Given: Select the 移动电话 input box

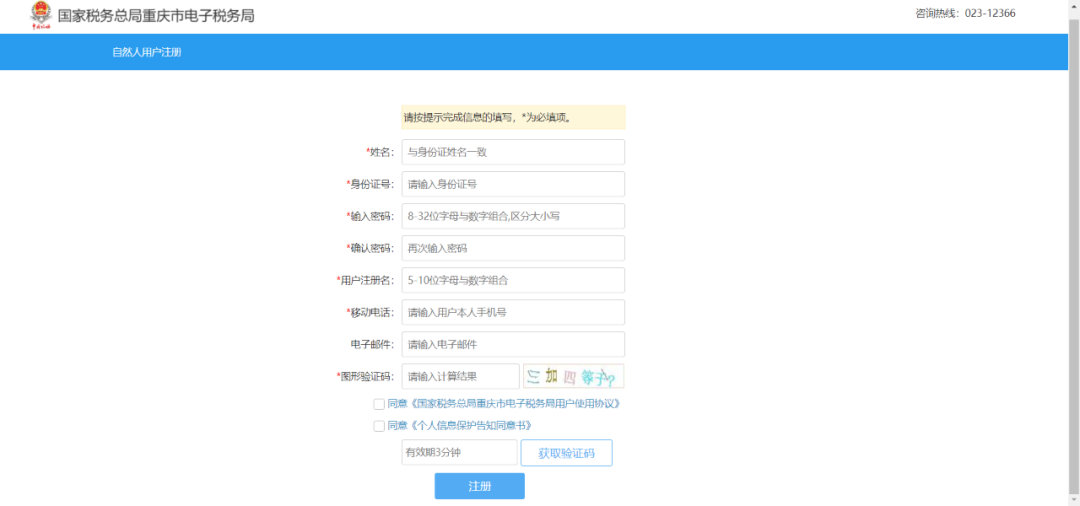Looking at the screenshot, I should point(513,313).
